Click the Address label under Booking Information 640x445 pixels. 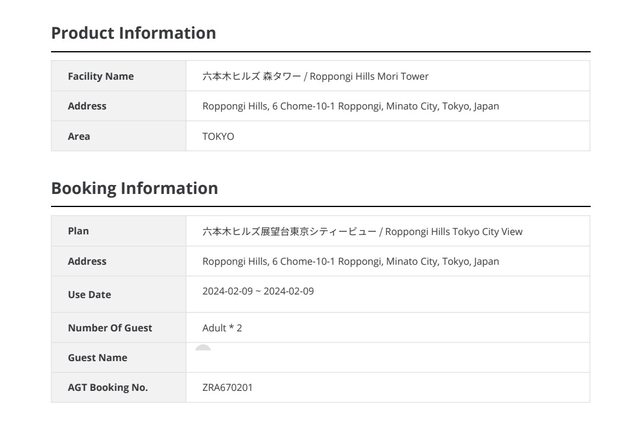pyautogui.click(x=87, y=261)
